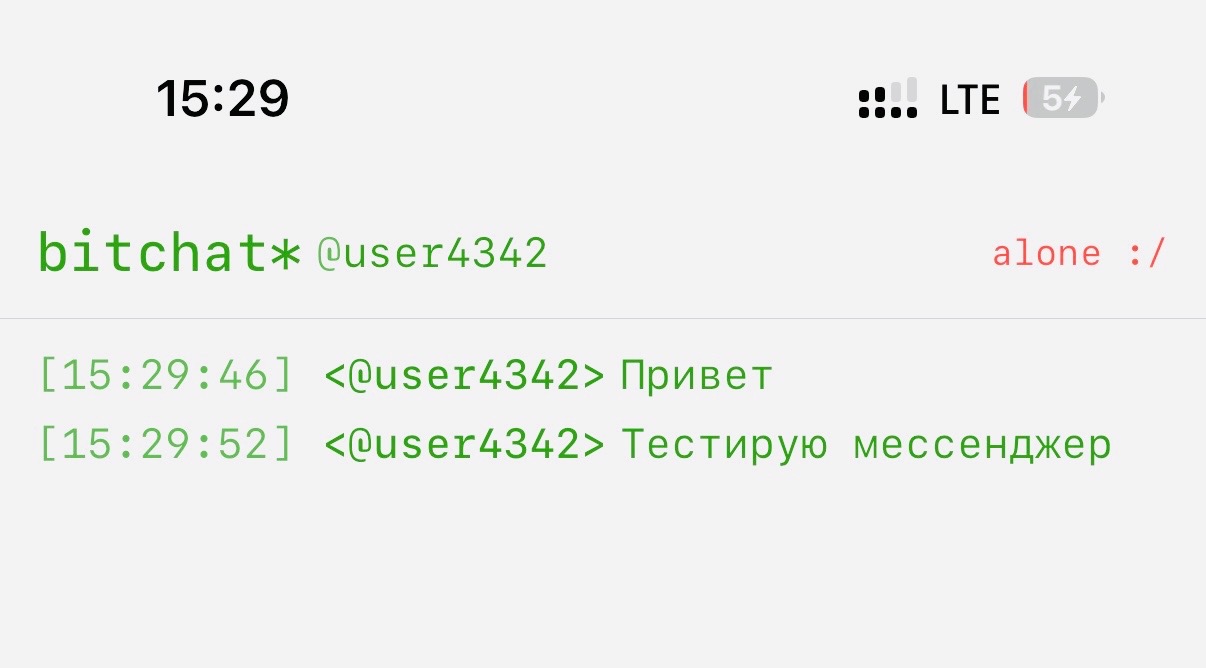This screenshot has width=1206, height=668.
Task: Tap the charging bolt inside the battery
Action: pos(1072,98)
